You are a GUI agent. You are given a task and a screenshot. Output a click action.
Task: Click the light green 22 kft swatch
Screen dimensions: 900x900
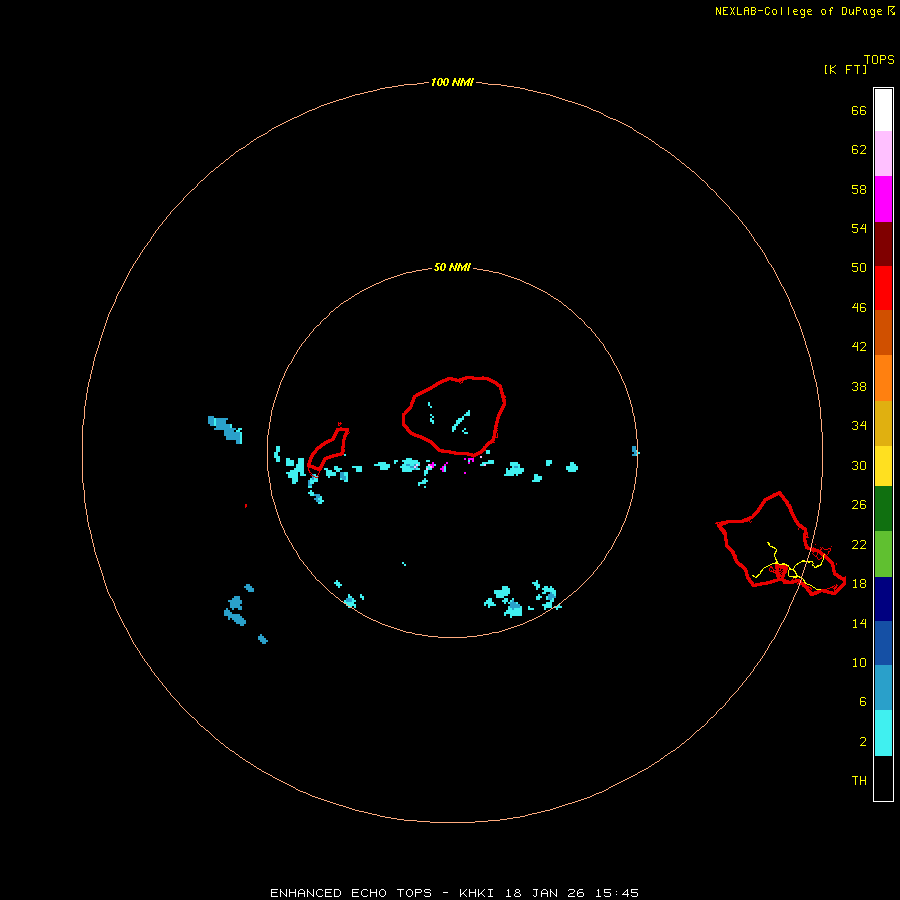[x=883, y=554]
